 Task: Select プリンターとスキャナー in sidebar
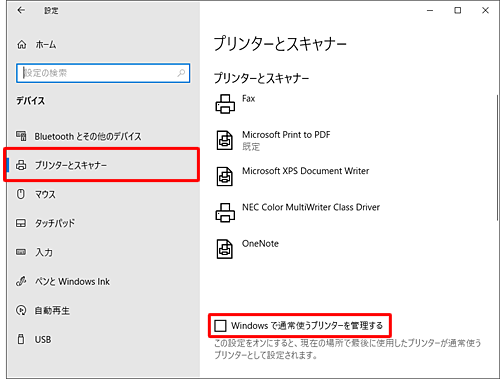103,165
